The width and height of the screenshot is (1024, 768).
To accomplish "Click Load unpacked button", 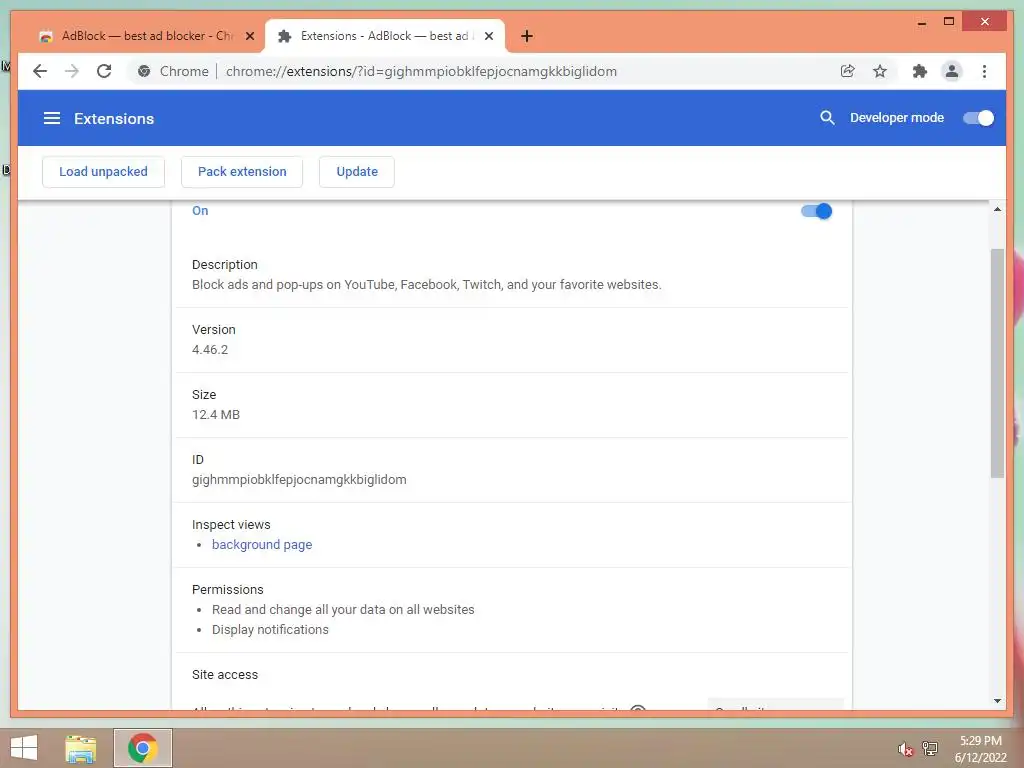I will (103, 172).
